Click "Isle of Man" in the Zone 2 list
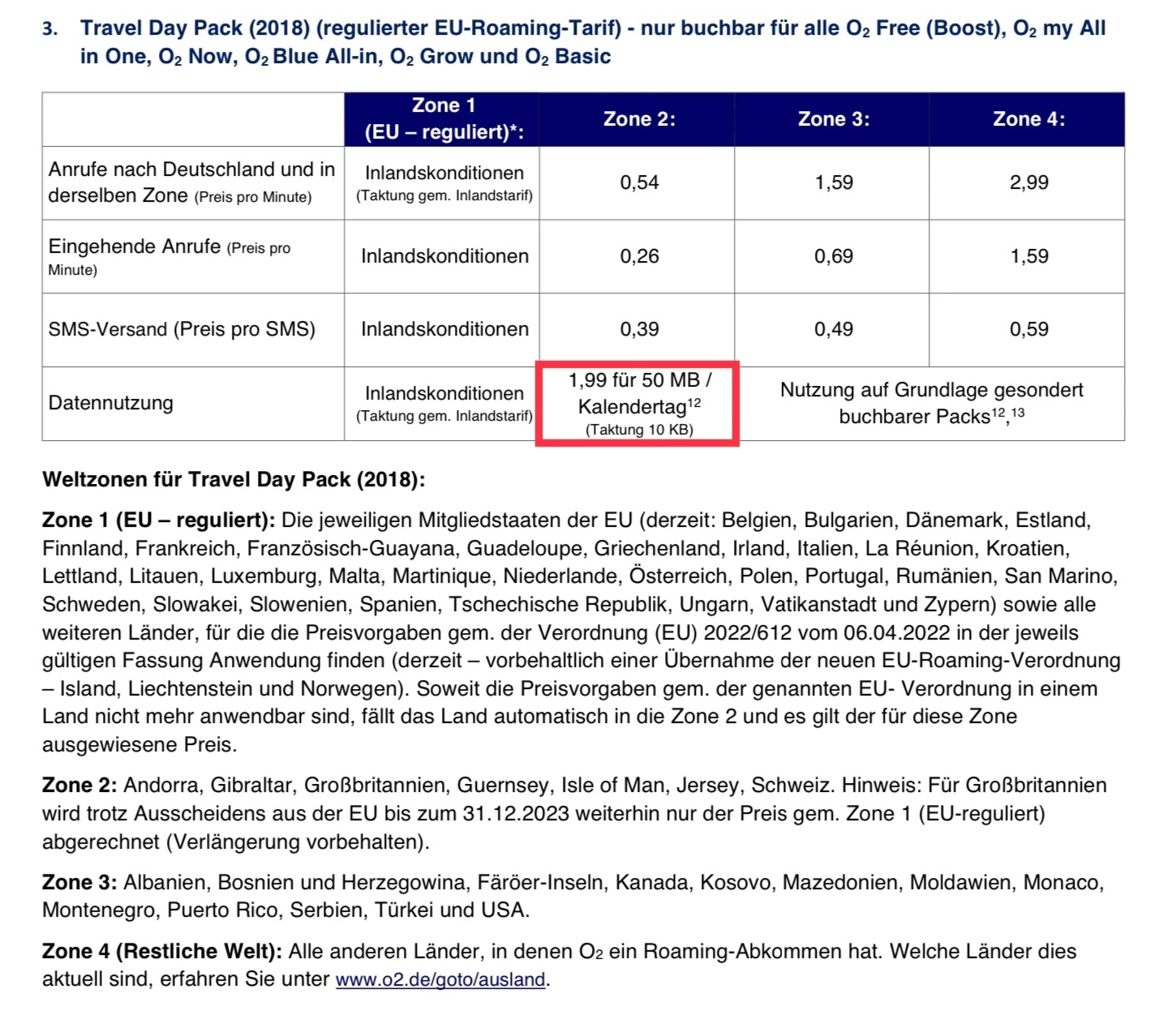Screen dimensions: 1167x1036 [613, 786]
